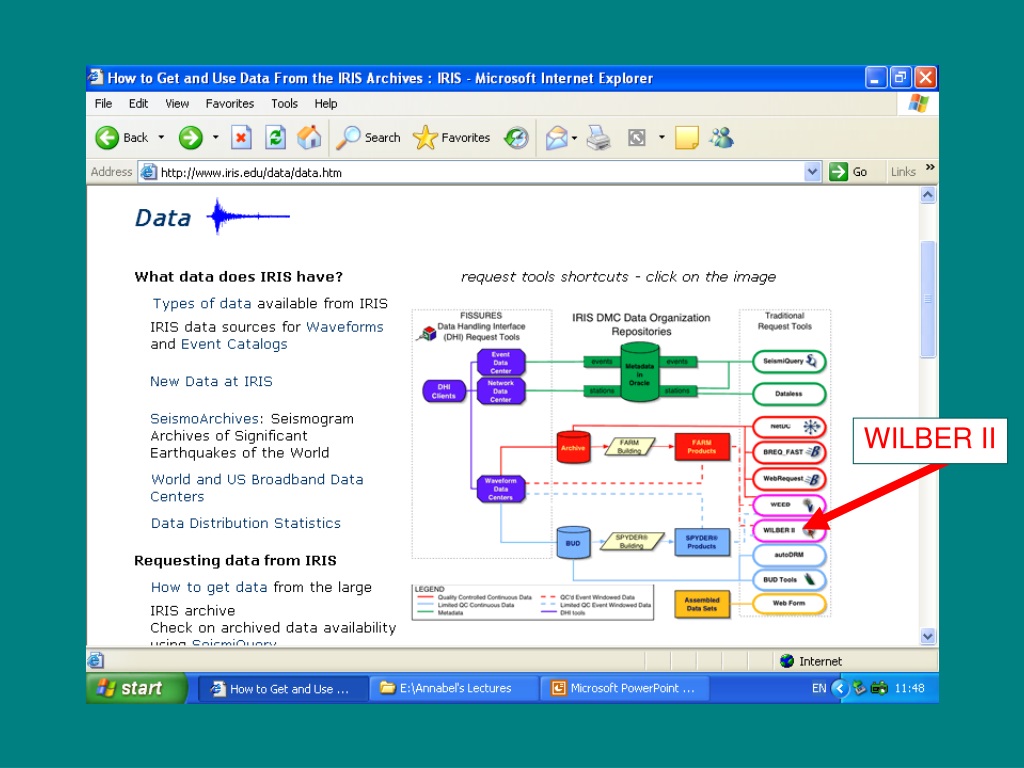The width and height of the screenshot is (1024, 768).
Task: Click Assembled Data Sets box
Action: 702,604
